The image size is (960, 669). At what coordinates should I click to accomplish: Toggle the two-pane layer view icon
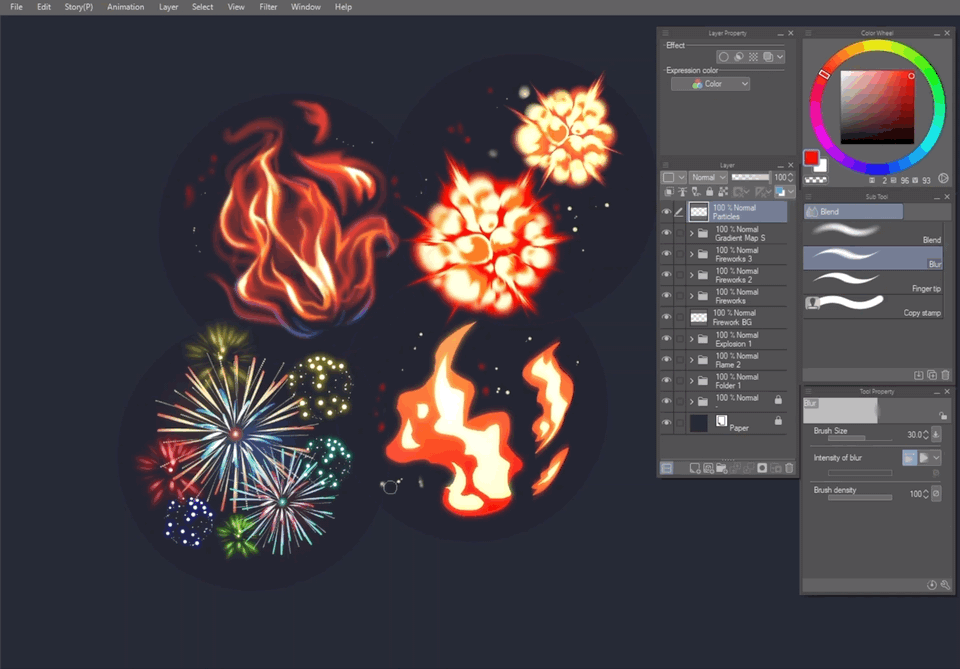click(x=667, y=468)
